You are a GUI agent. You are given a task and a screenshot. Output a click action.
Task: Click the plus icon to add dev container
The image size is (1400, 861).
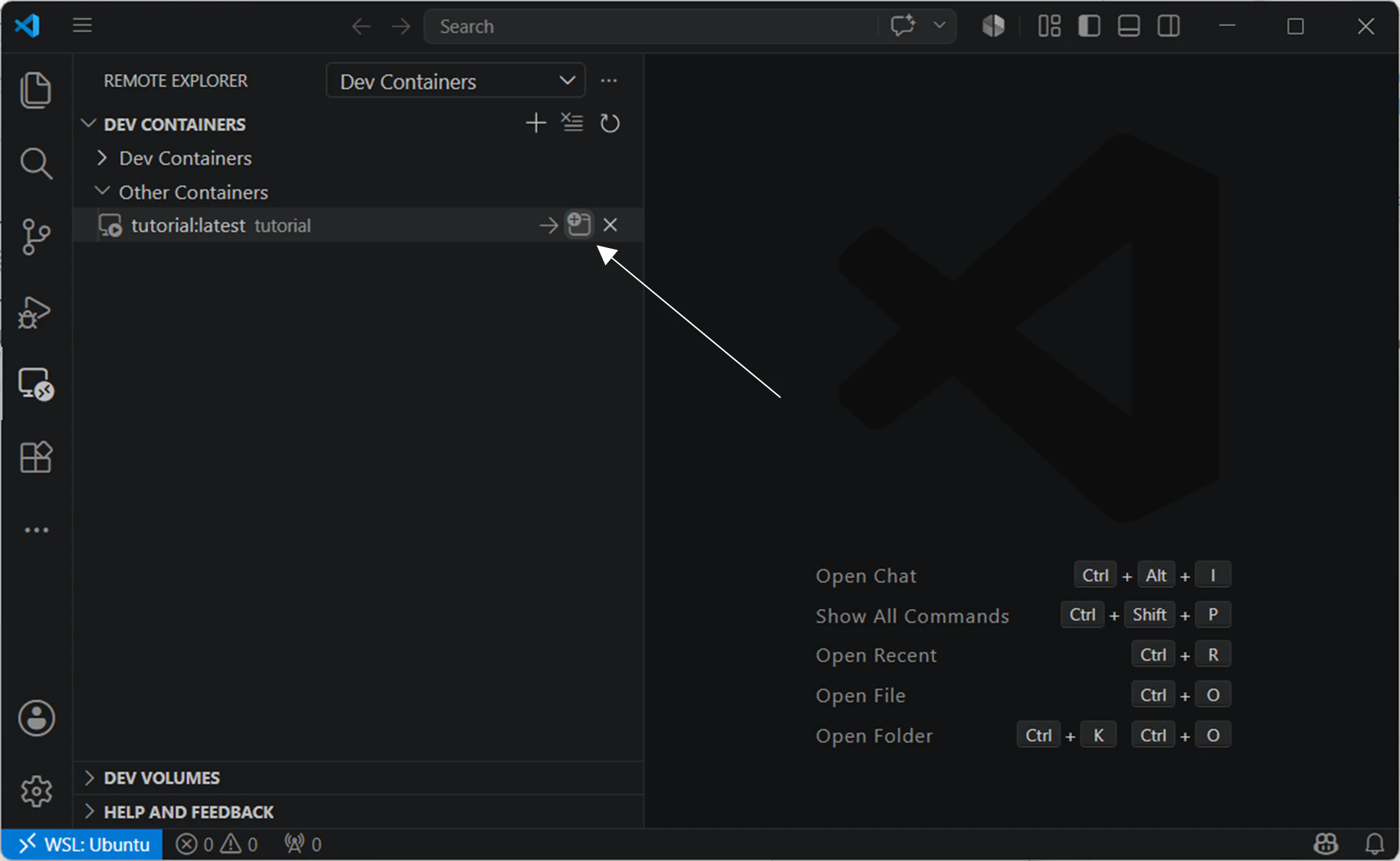click(x=535, y=123)
